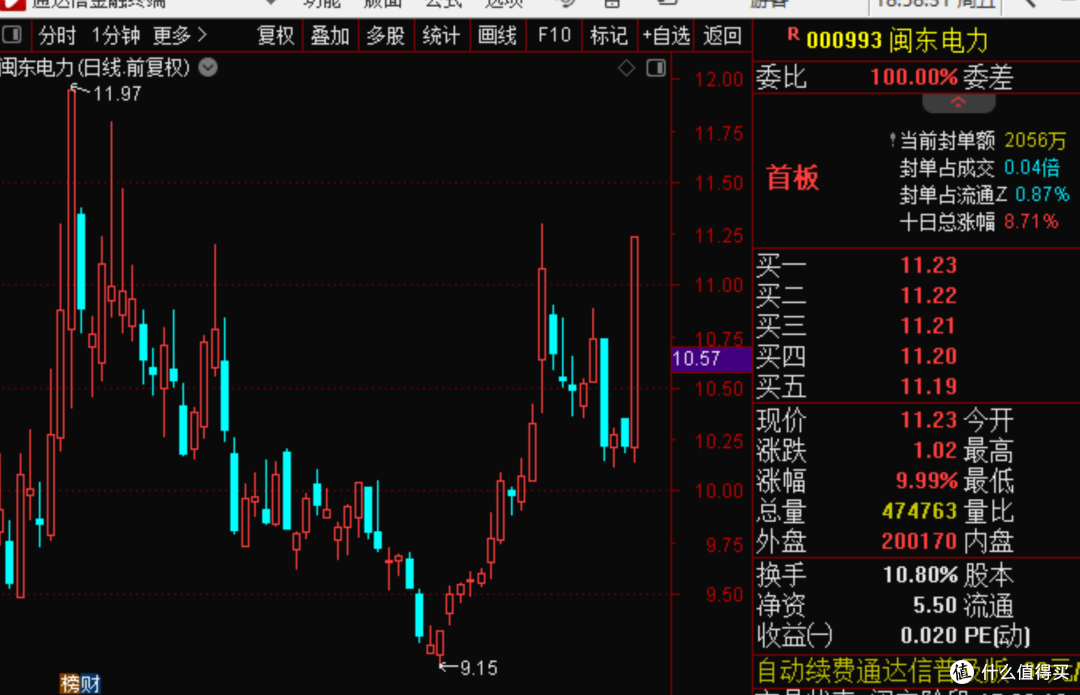Click 现价 value 11.23
The height and width of the screenshot is (695, 1080).
[x=928, y=419]
